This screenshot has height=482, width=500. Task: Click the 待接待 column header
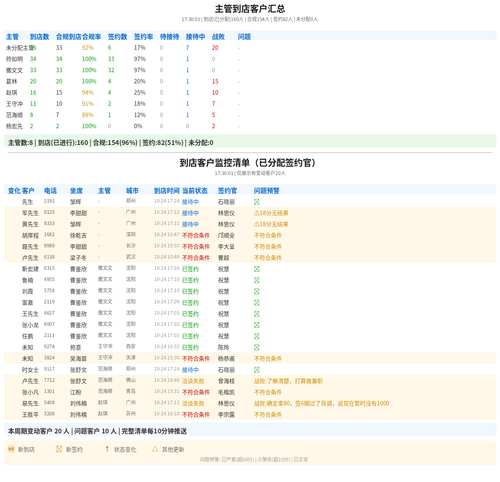[169, 37]
